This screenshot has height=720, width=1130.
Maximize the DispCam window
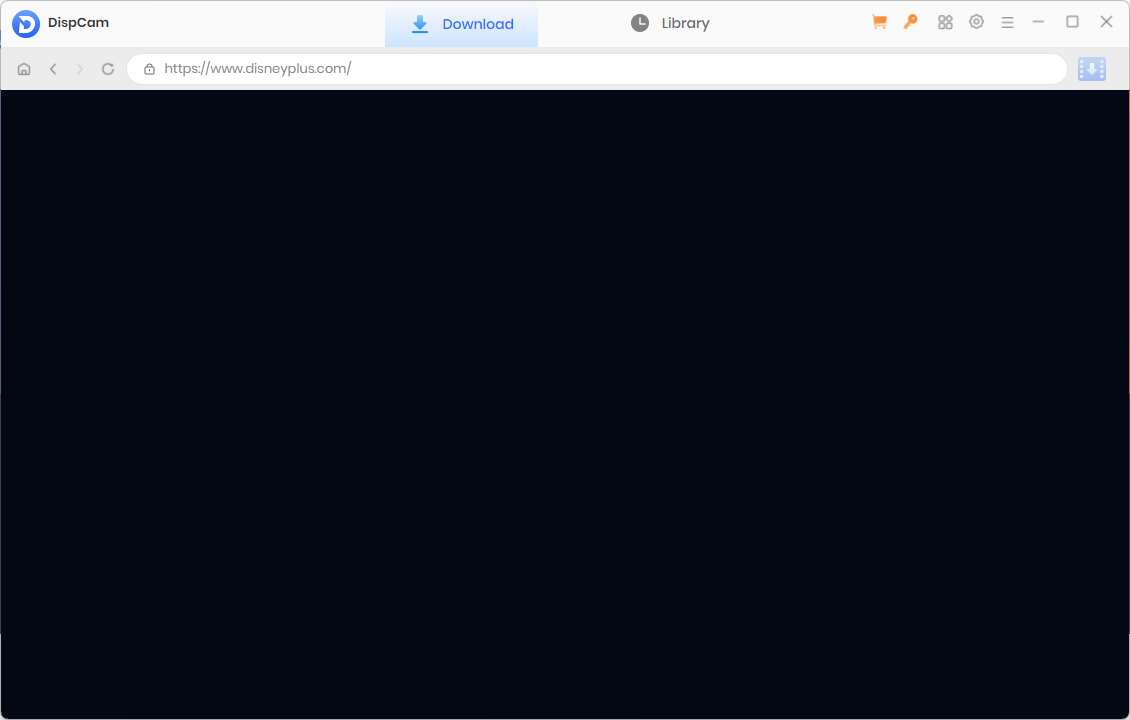click(x=1072, y=22)
